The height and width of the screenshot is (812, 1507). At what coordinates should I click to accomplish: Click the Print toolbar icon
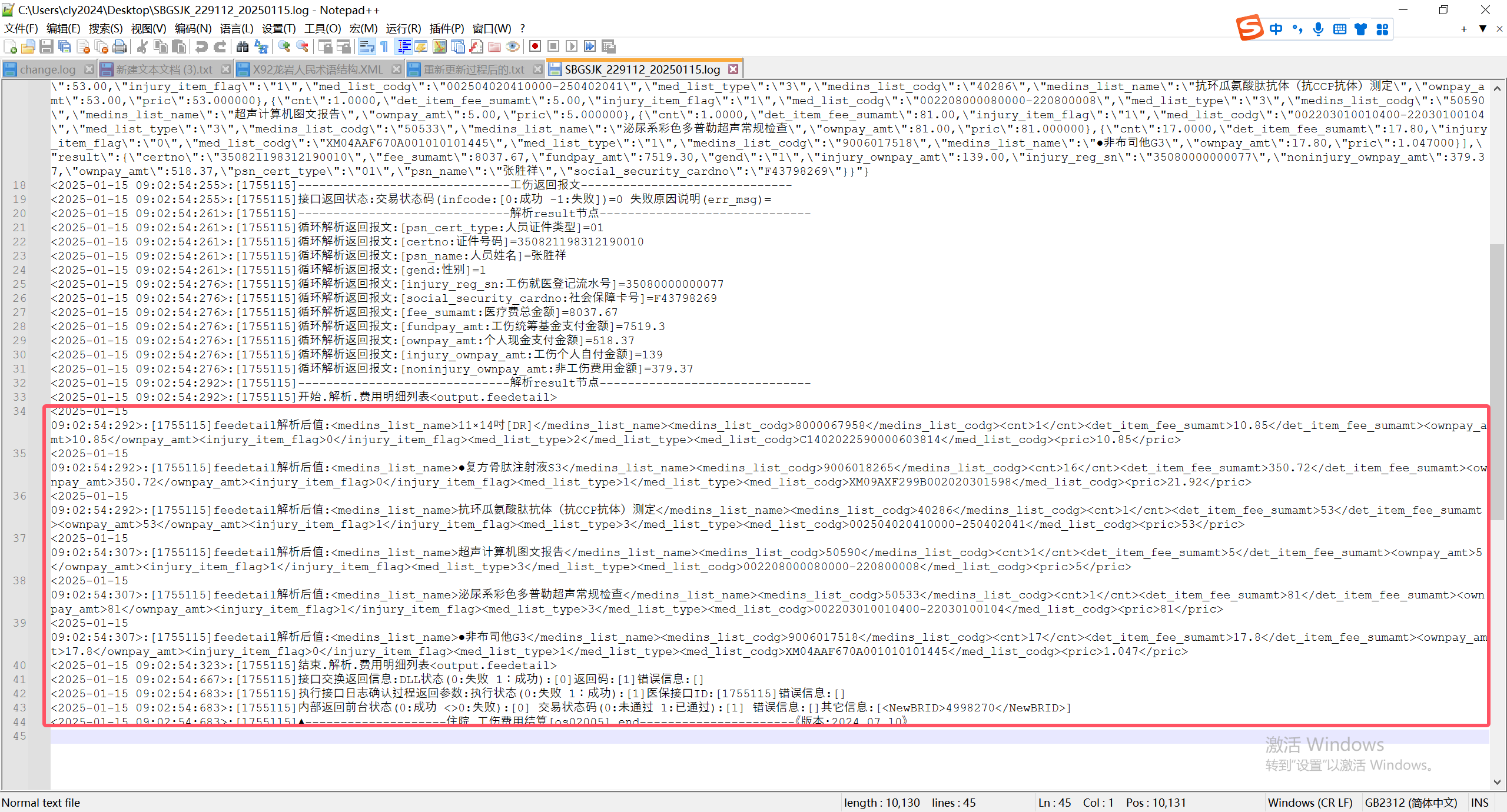click(120, 46)
